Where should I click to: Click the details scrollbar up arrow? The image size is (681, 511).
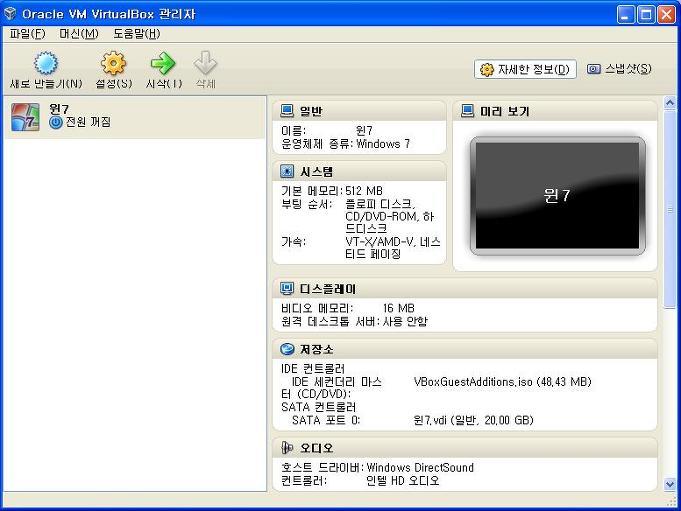670,103
